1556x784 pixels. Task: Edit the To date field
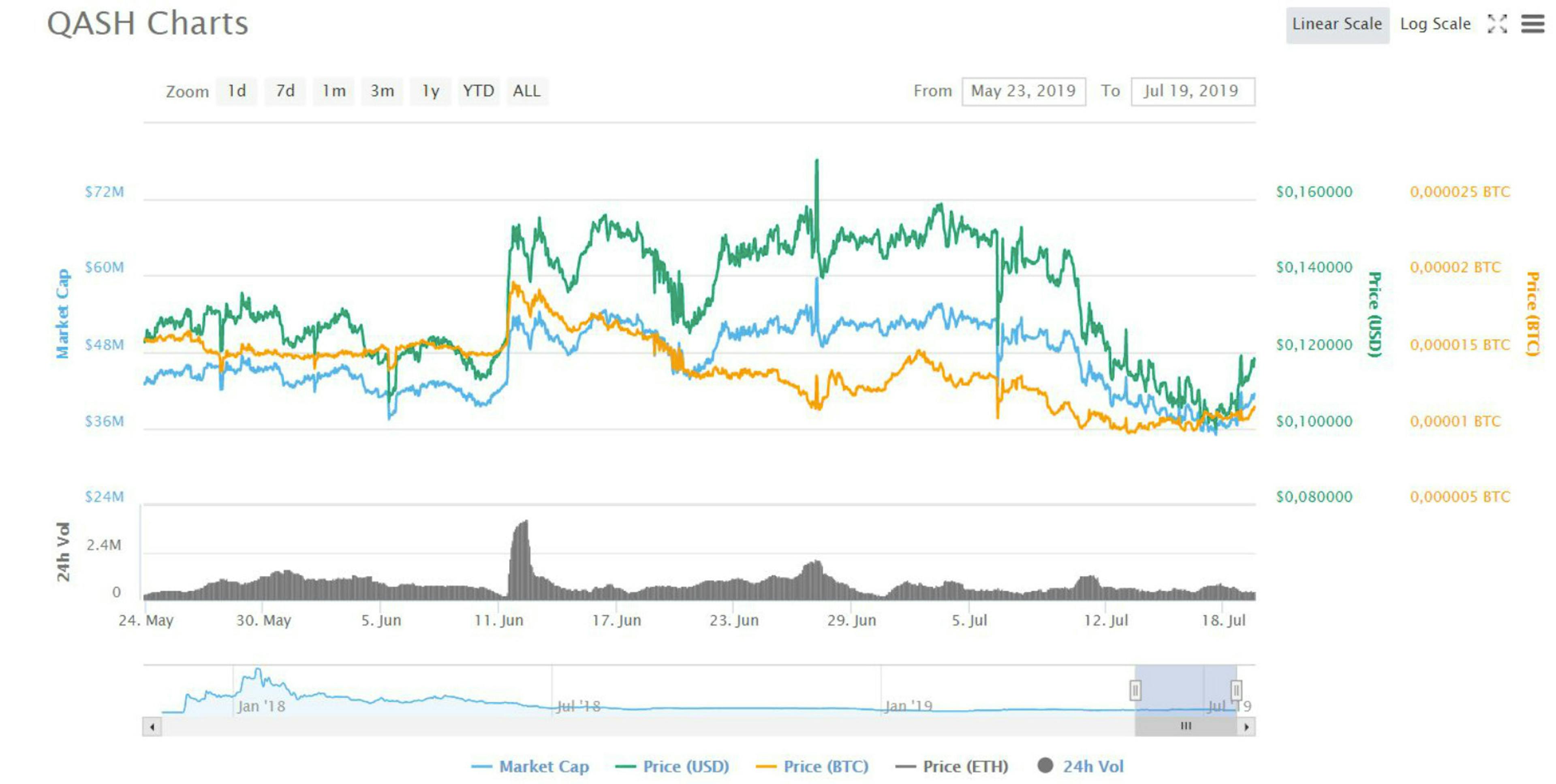[x=1193, y=91]
